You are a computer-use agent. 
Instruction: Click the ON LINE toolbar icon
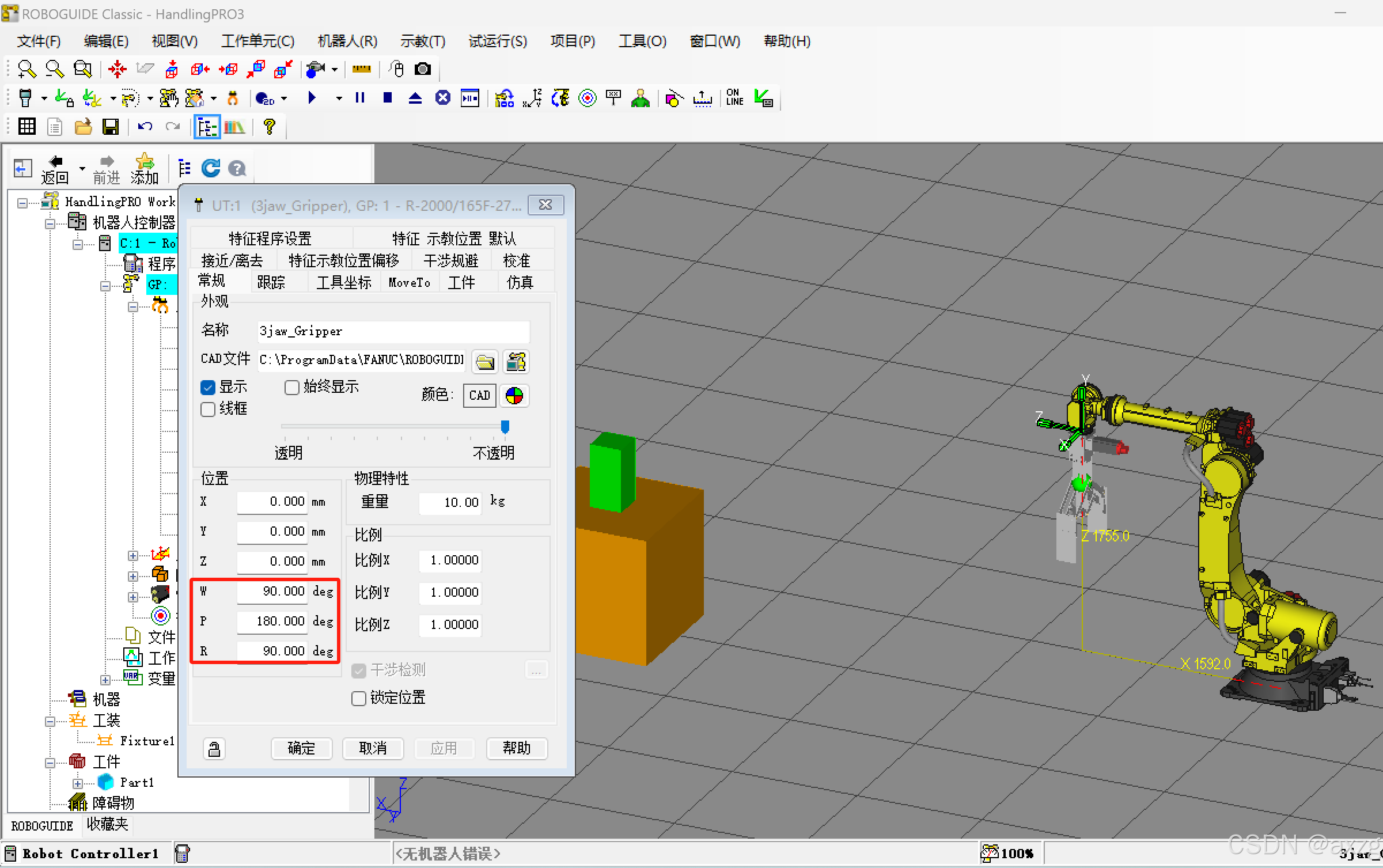pos(734,98)
